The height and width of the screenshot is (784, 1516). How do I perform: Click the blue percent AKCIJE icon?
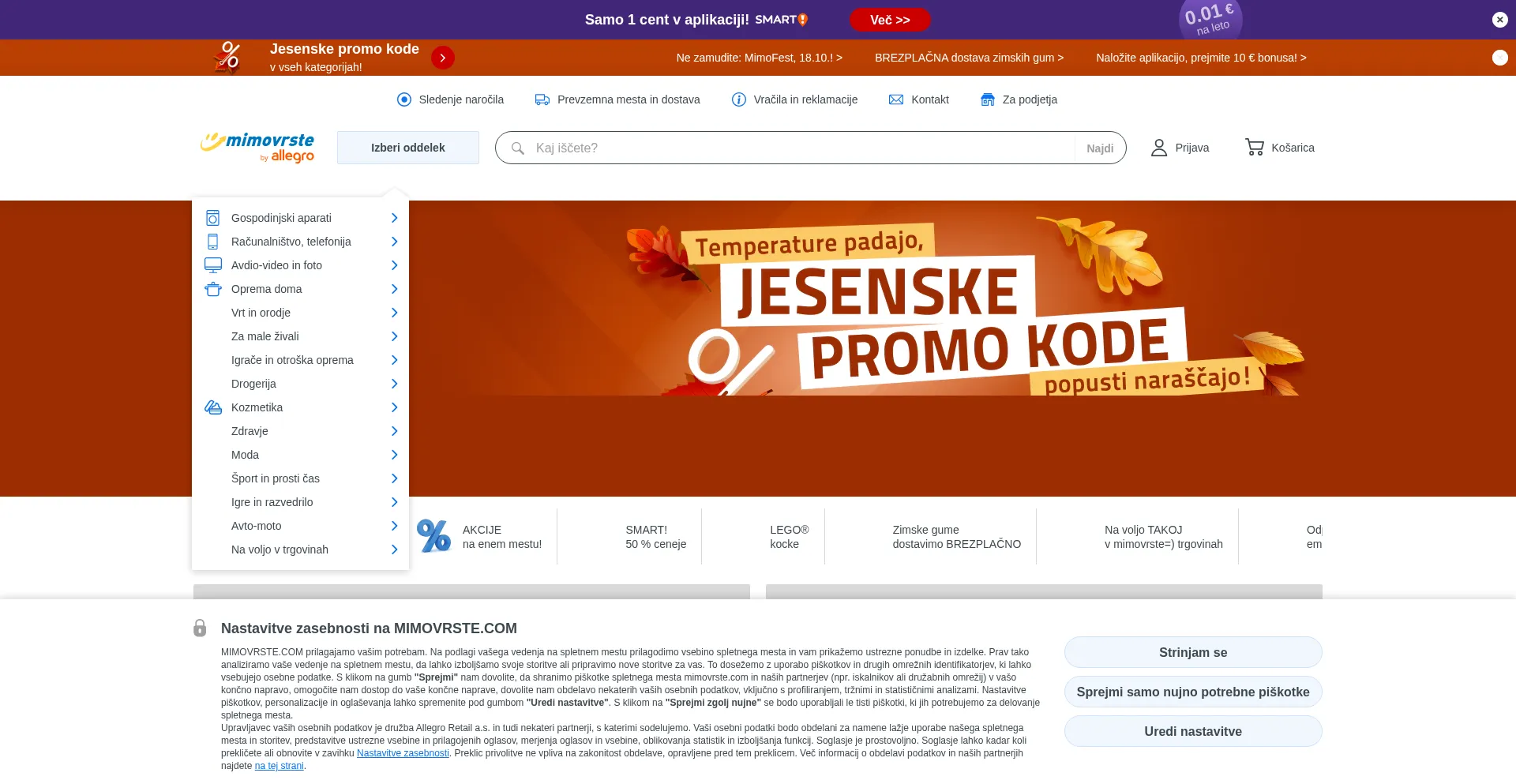click(433, 536)
